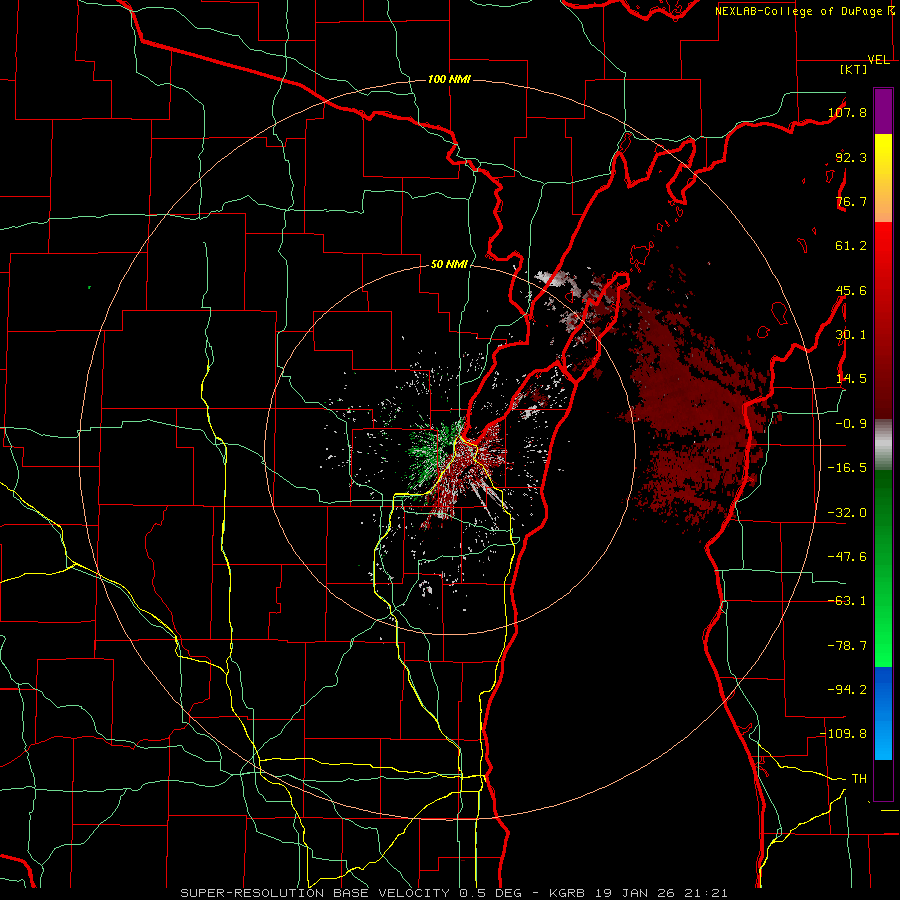This screenshot has height=900, width=900.
Task: Click the 107.8 value on velocity scale
Action: pyautogui.click(x=847, y=112)
